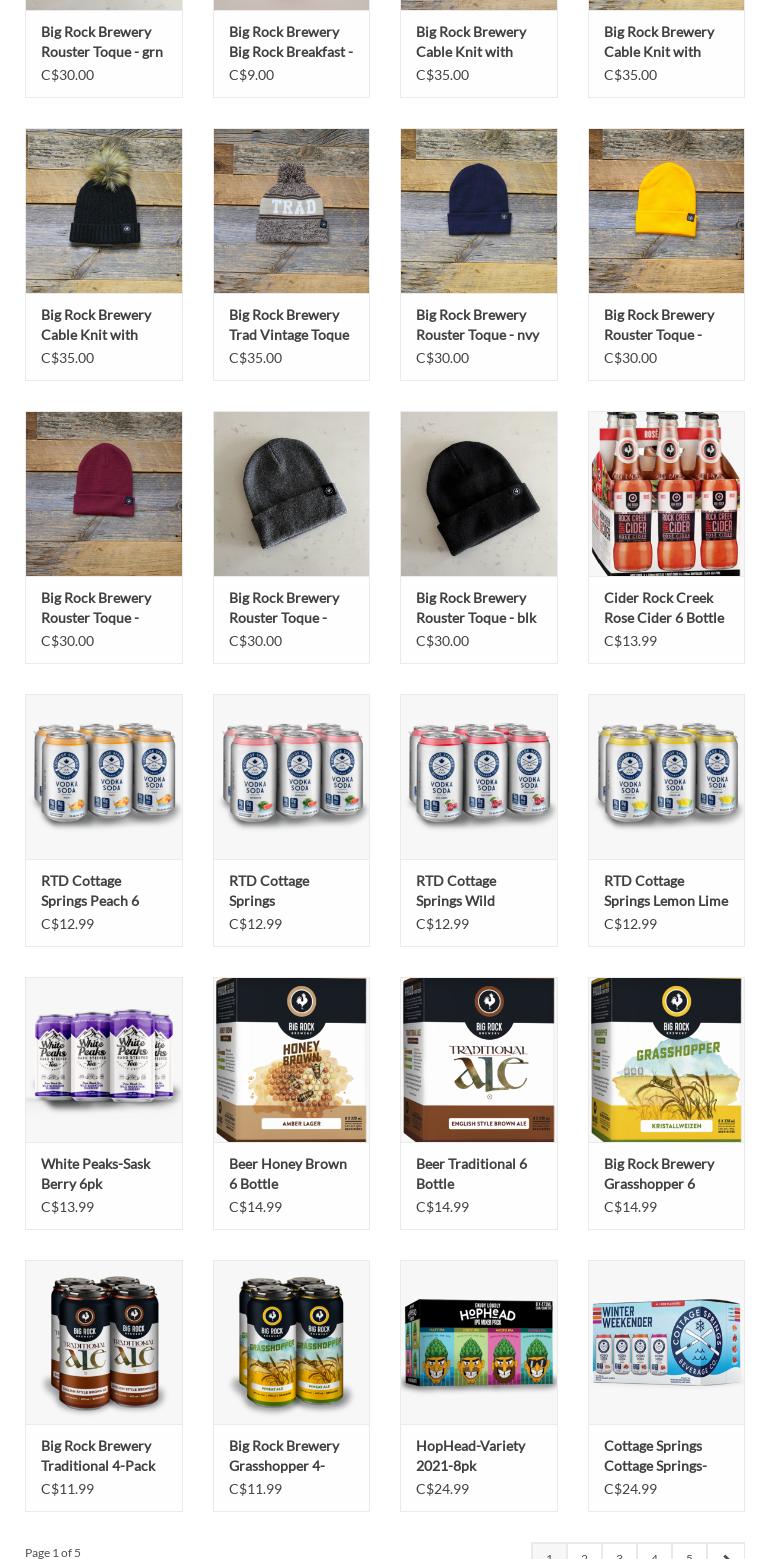This screenshot has width=770, height=1559.
Task: Go to the next page arrow
Action: click(726, 1553)
